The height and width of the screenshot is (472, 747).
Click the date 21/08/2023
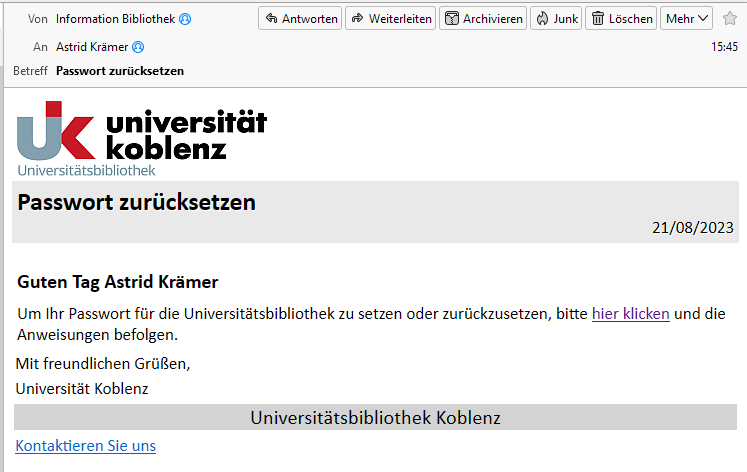click(693, 228)
